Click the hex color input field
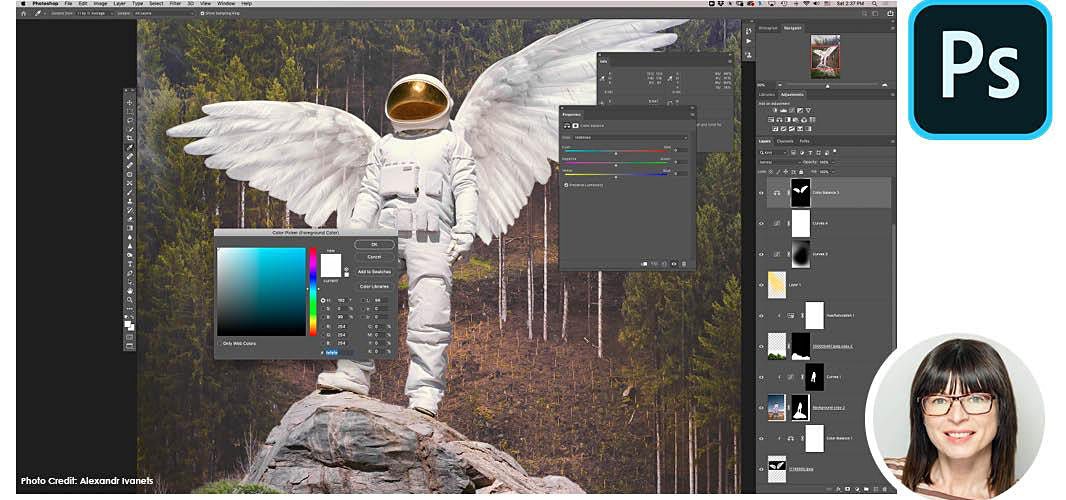This screenshot has height=500, width=1066. 338,352
